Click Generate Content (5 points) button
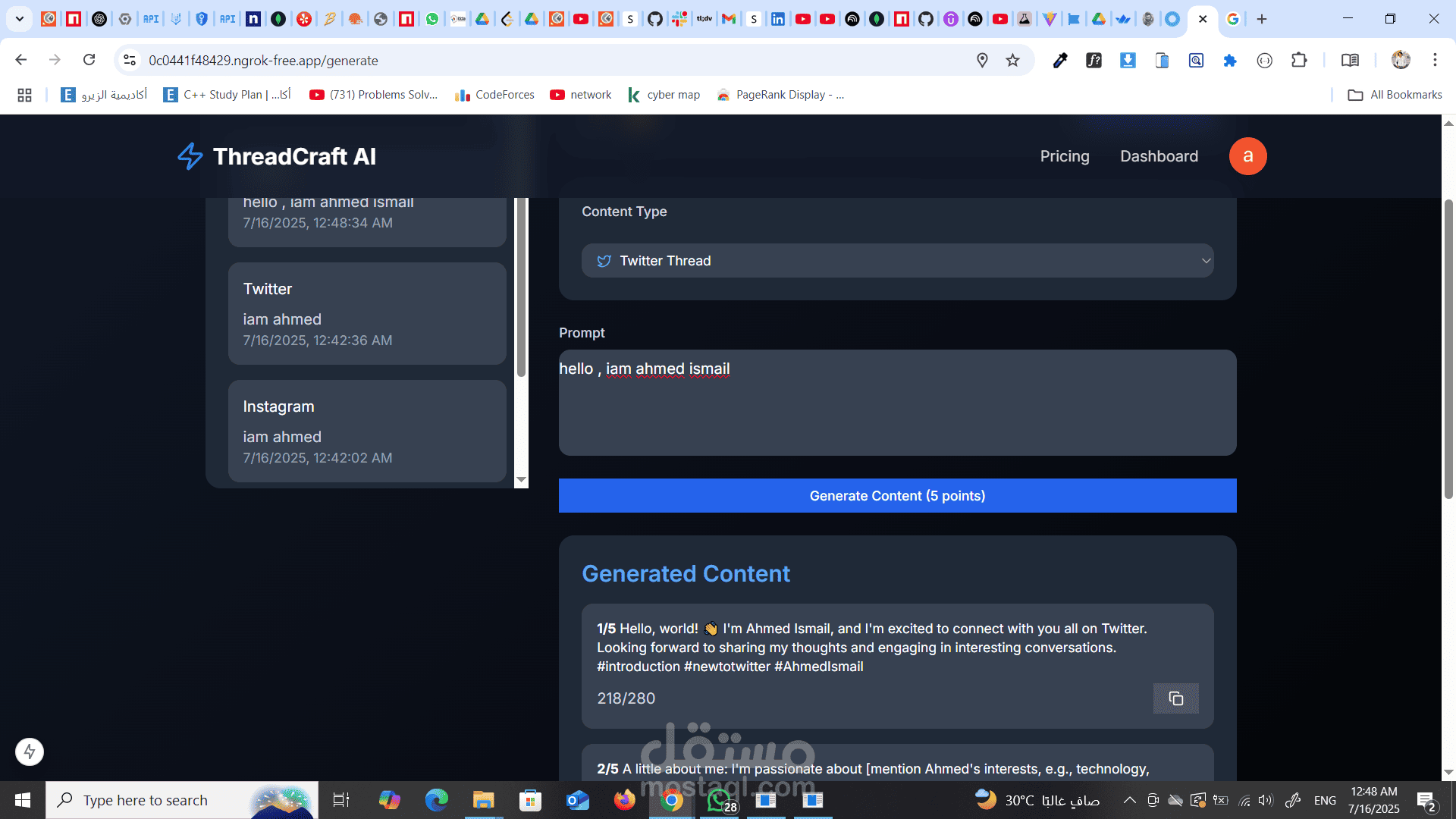This screenshot has width=1456, height=819. (x=897, y=495)
